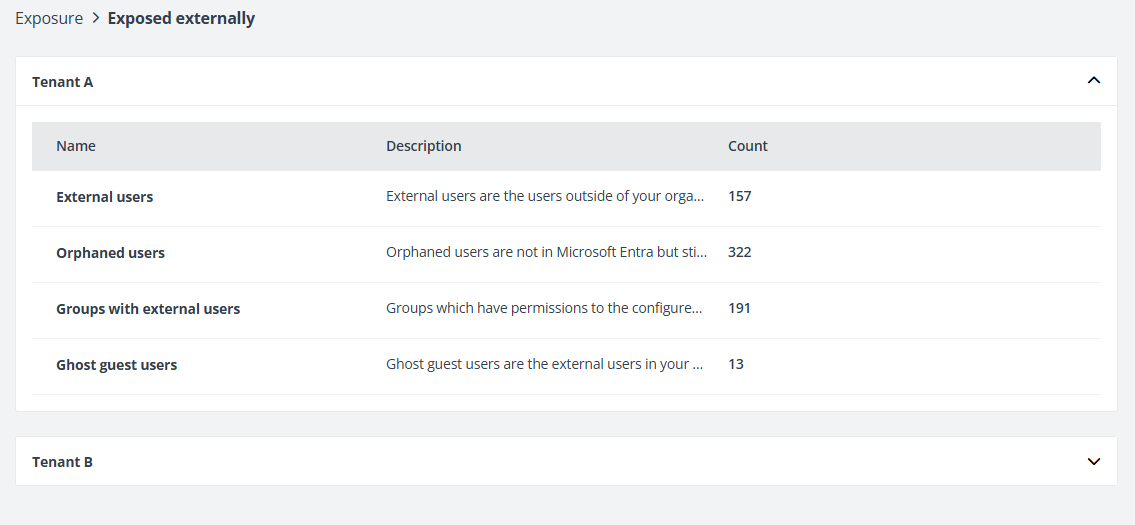
Task: Click the breadcrumb separator arrow
Action: point(96,19)
